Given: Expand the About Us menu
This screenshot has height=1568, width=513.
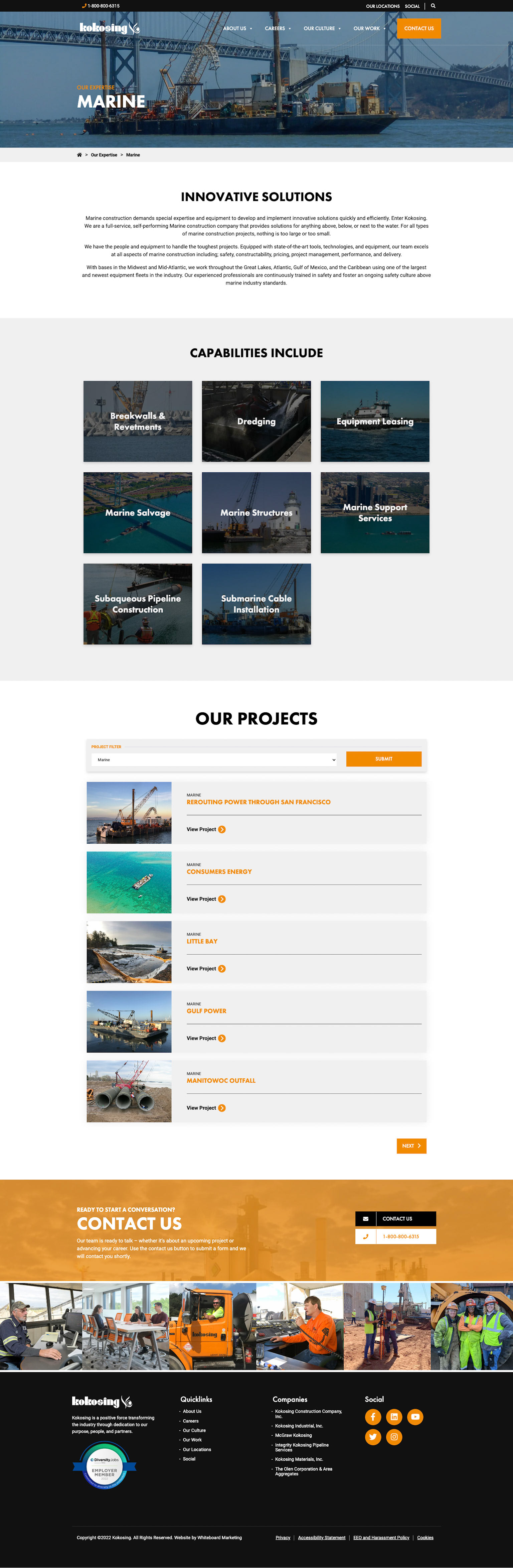Looking at the screenshot, I should 237,29.
